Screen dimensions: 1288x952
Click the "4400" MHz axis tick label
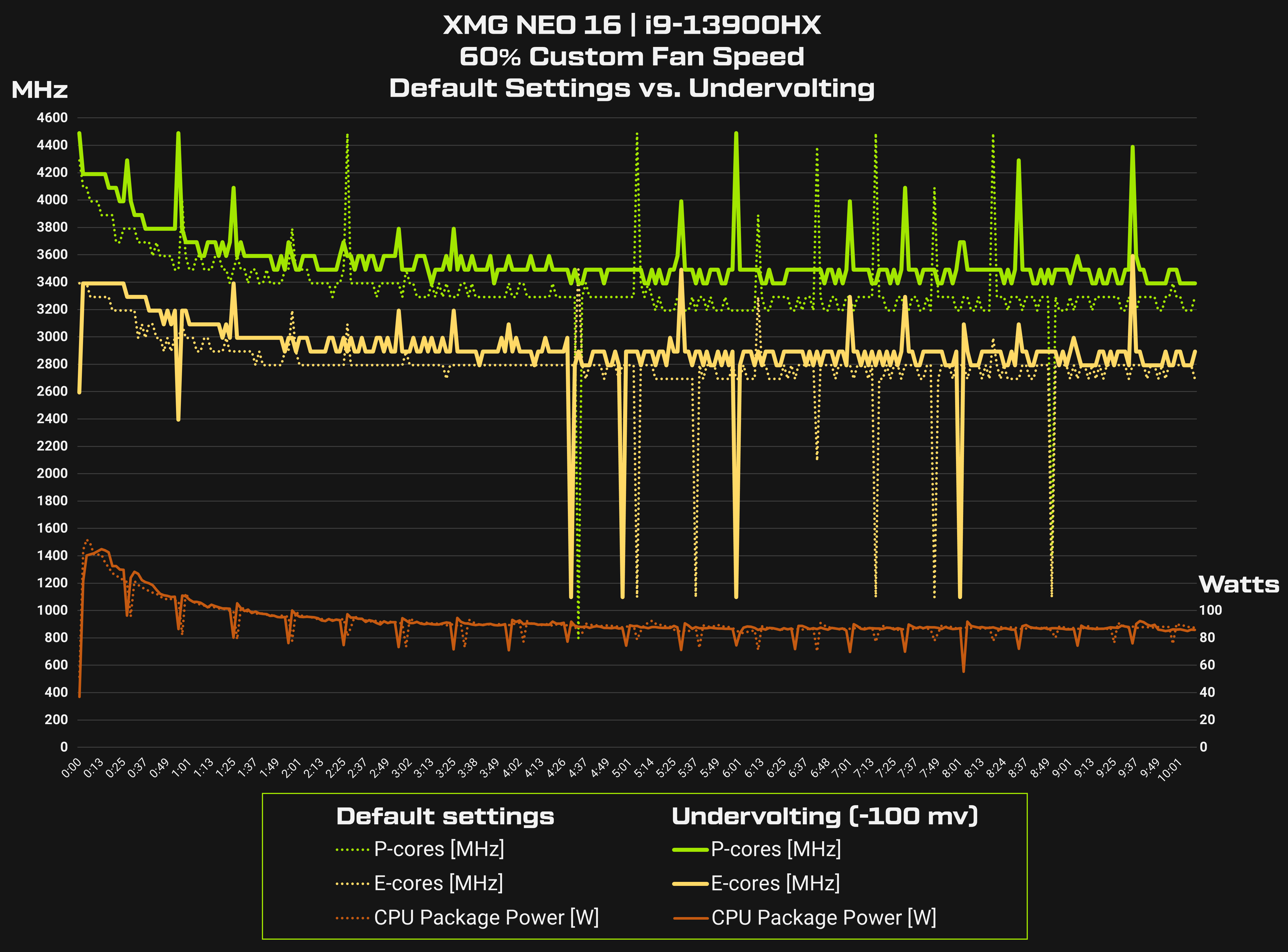(x=52, y=145)
